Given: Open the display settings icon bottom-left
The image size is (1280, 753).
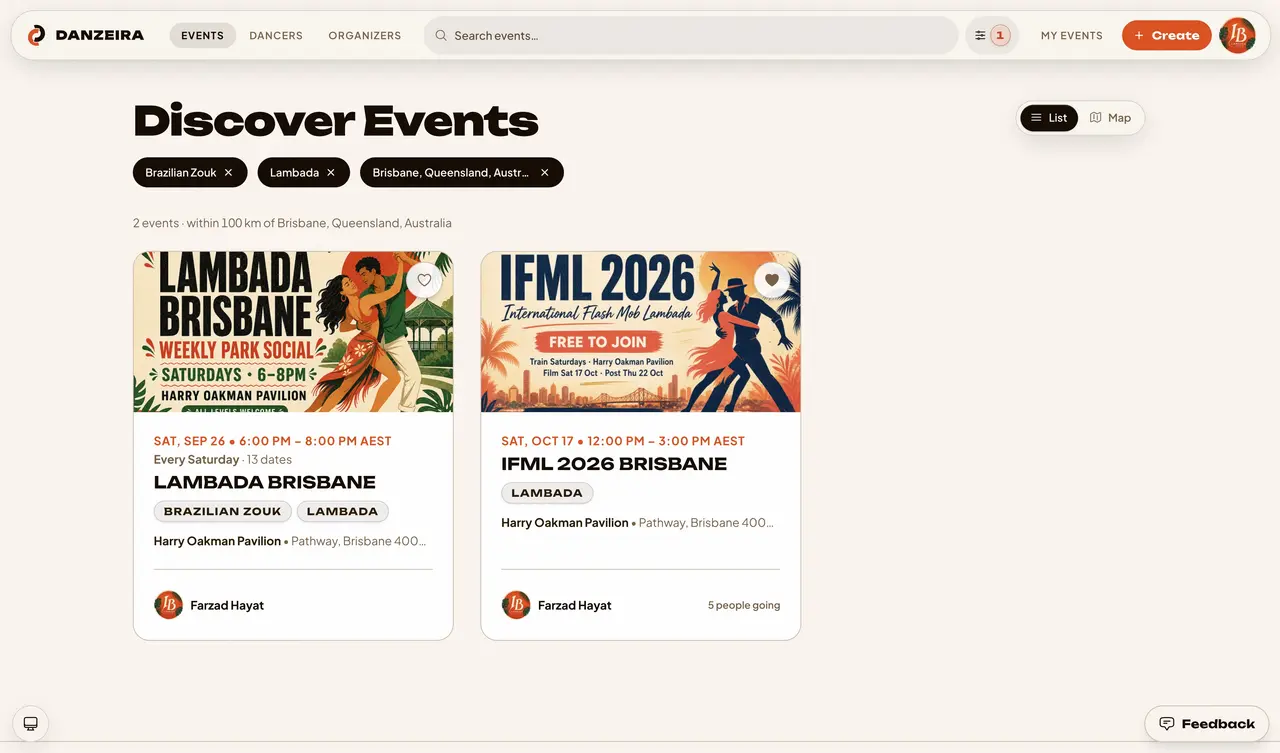Looking at the screenshot, I should pyautogui.click(x=30, y=723).
